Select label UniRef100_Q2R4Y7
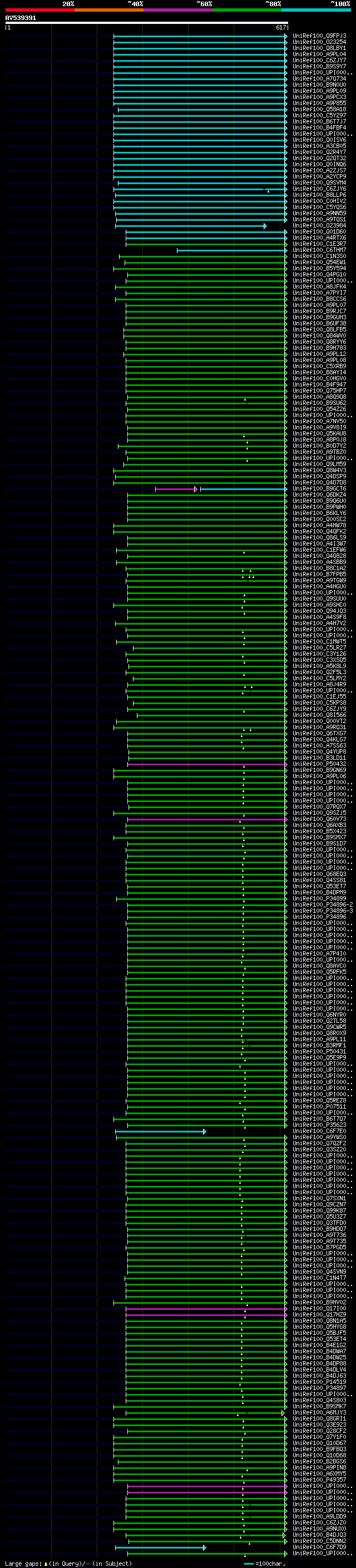This screenshot has height=1568, width=356. 319,152
